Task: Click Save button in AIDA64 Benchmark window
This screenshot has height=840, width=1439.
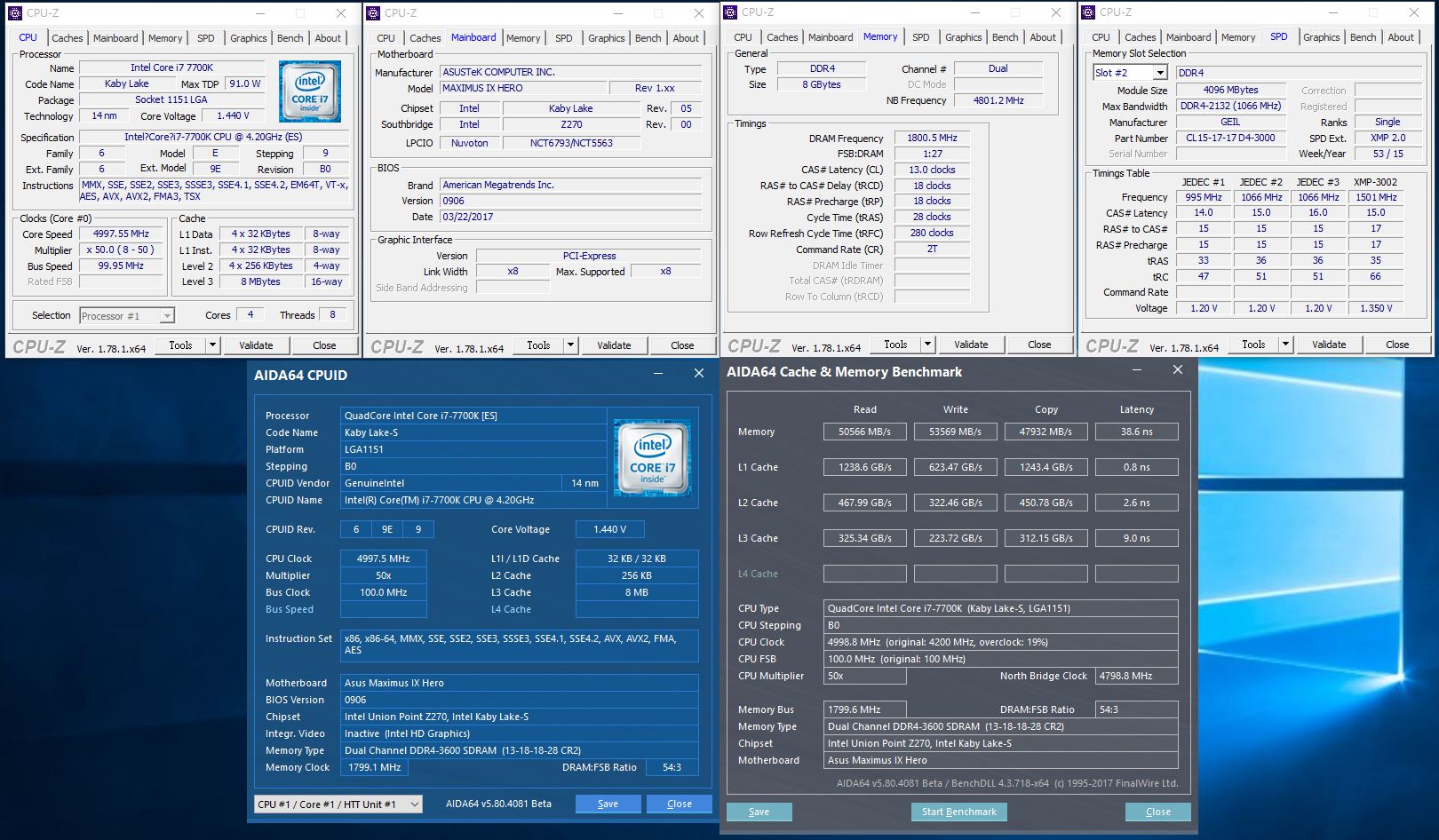Action: [759, 812]
